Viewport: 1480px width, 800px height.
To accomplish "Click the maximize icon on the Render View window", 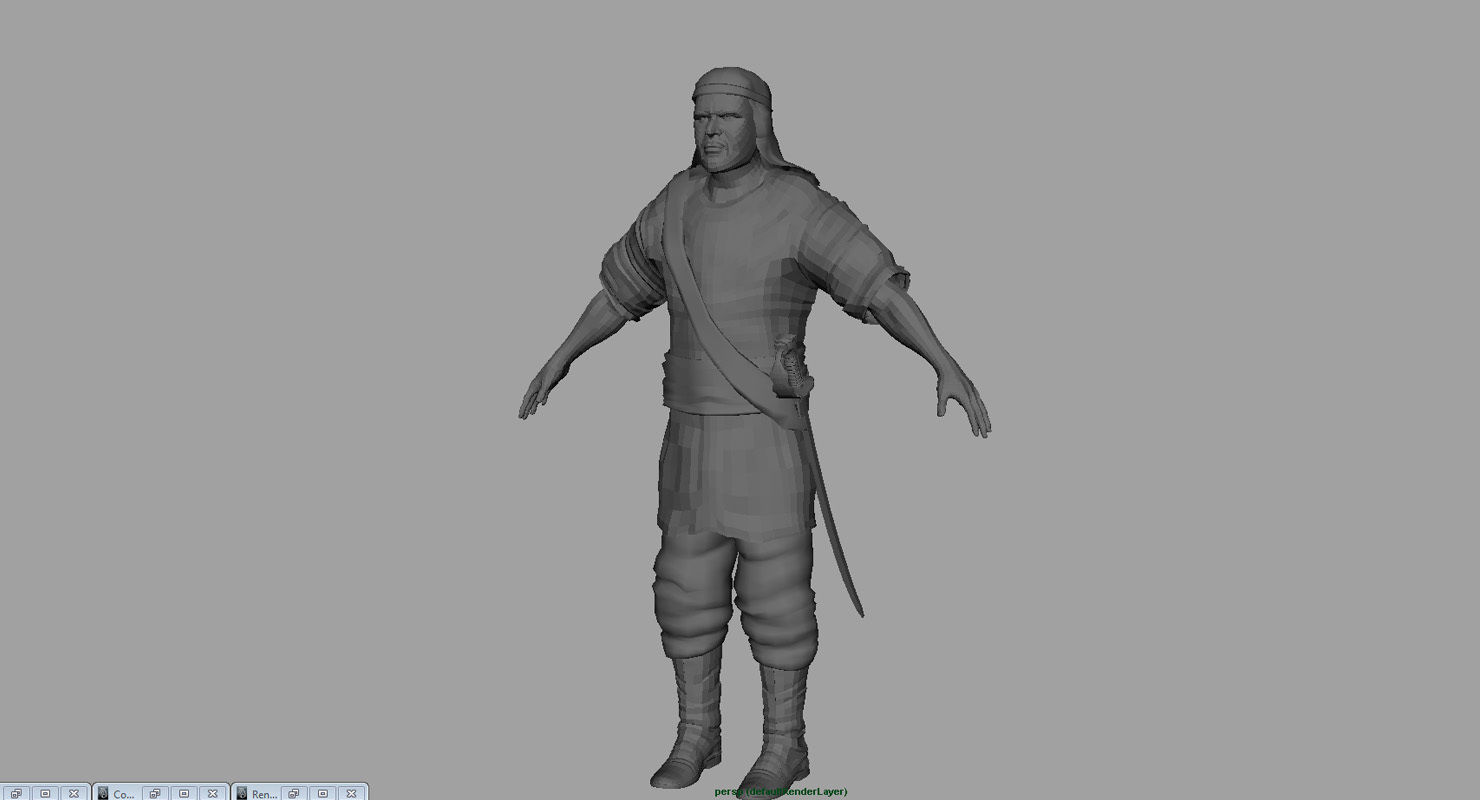I will tap(322, 793).
